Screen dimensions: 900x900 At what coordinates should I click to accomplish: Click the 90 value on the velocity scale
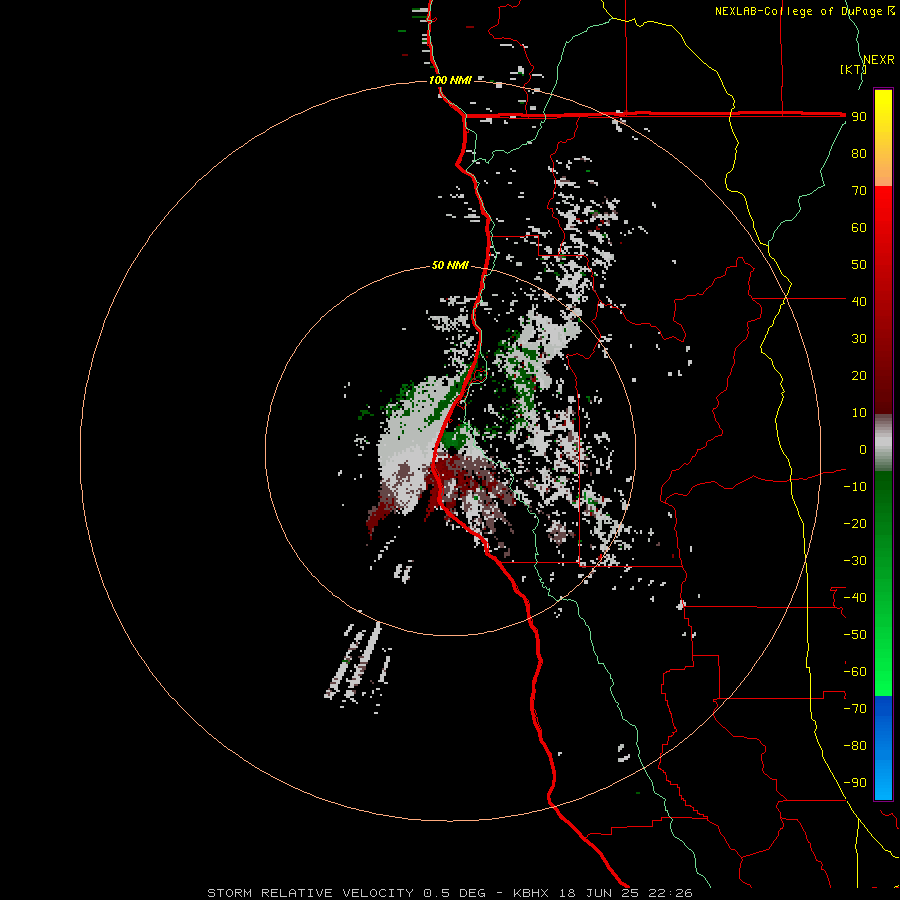pyautogui.click(x=859, y=117)
